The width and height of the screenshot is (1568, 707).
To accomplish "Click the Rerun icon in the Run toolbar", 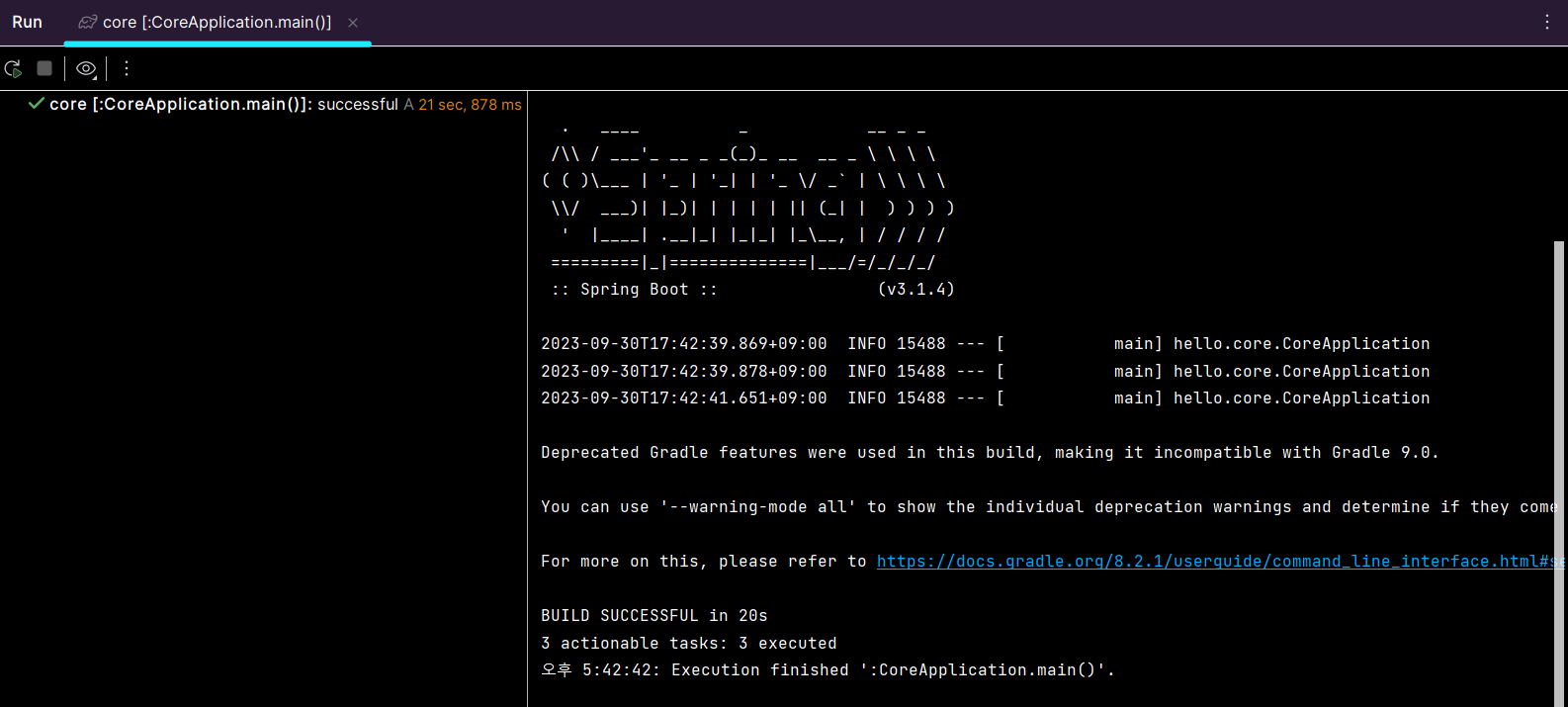I will 13,68.
